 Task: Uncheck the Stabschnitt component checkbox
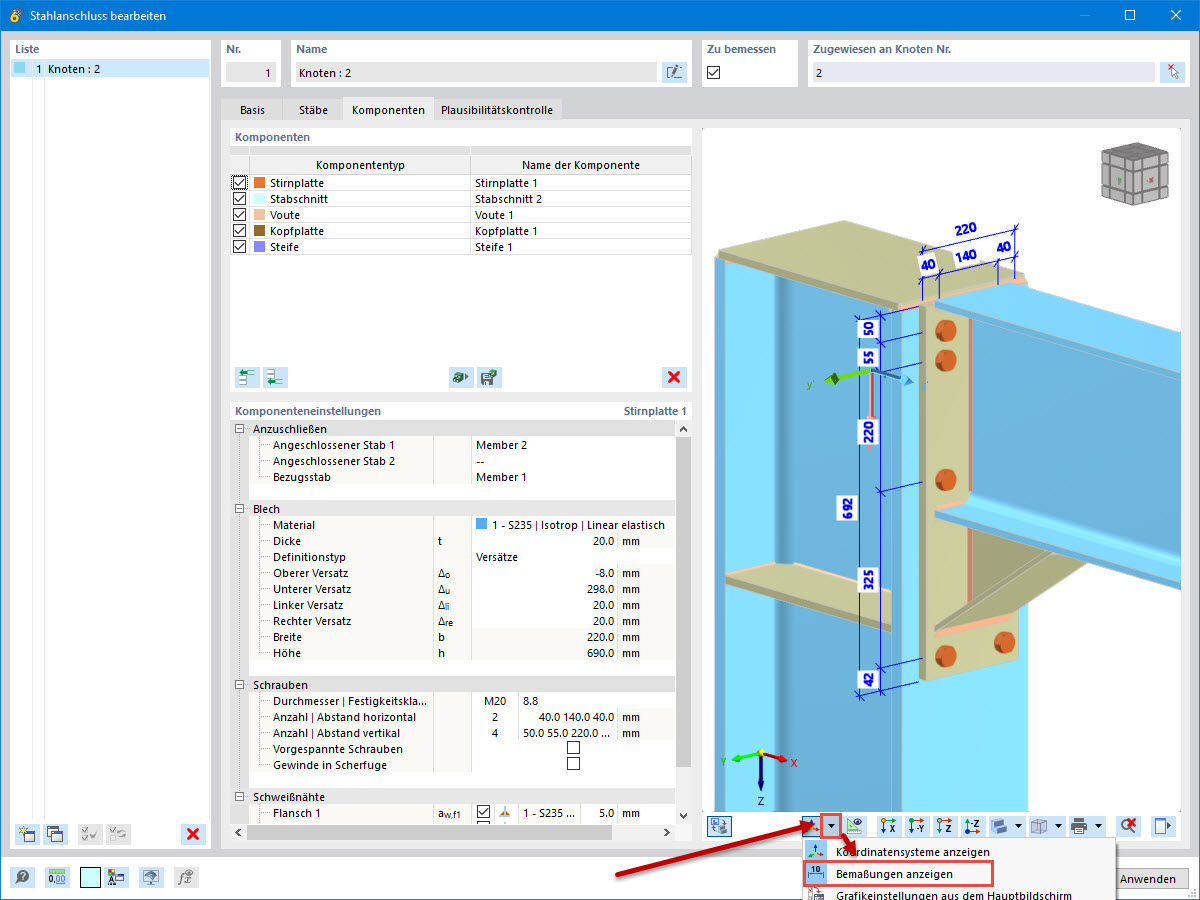239,199
